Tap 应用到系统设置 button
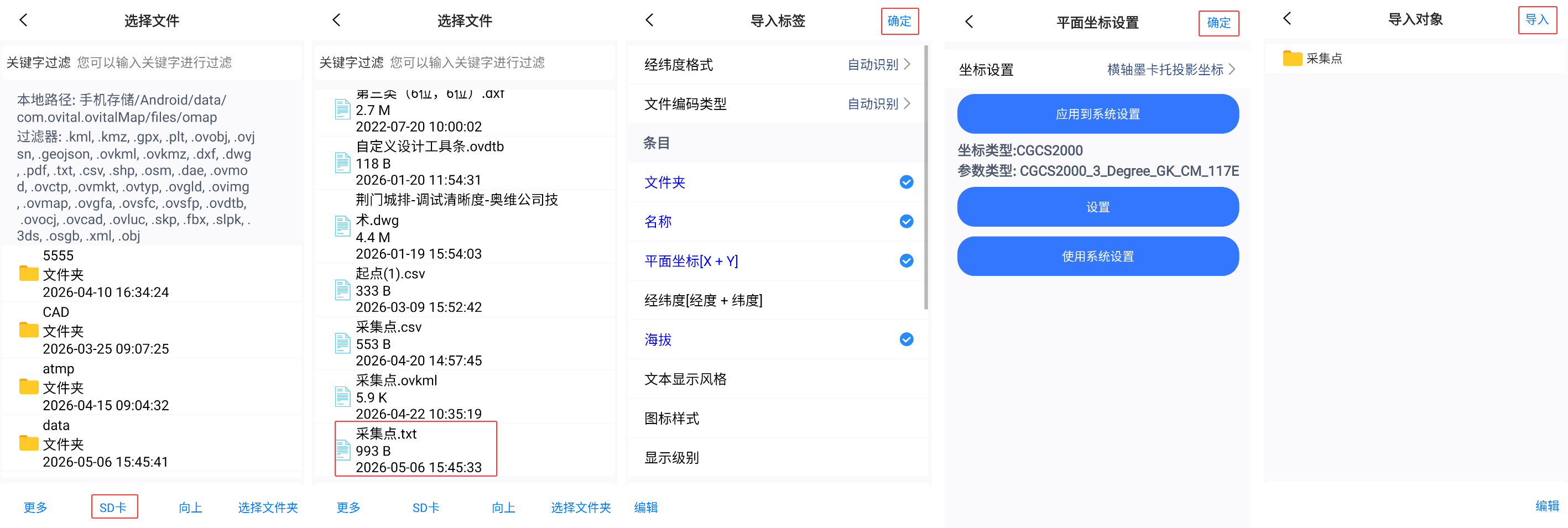 tap(1097, 114)
